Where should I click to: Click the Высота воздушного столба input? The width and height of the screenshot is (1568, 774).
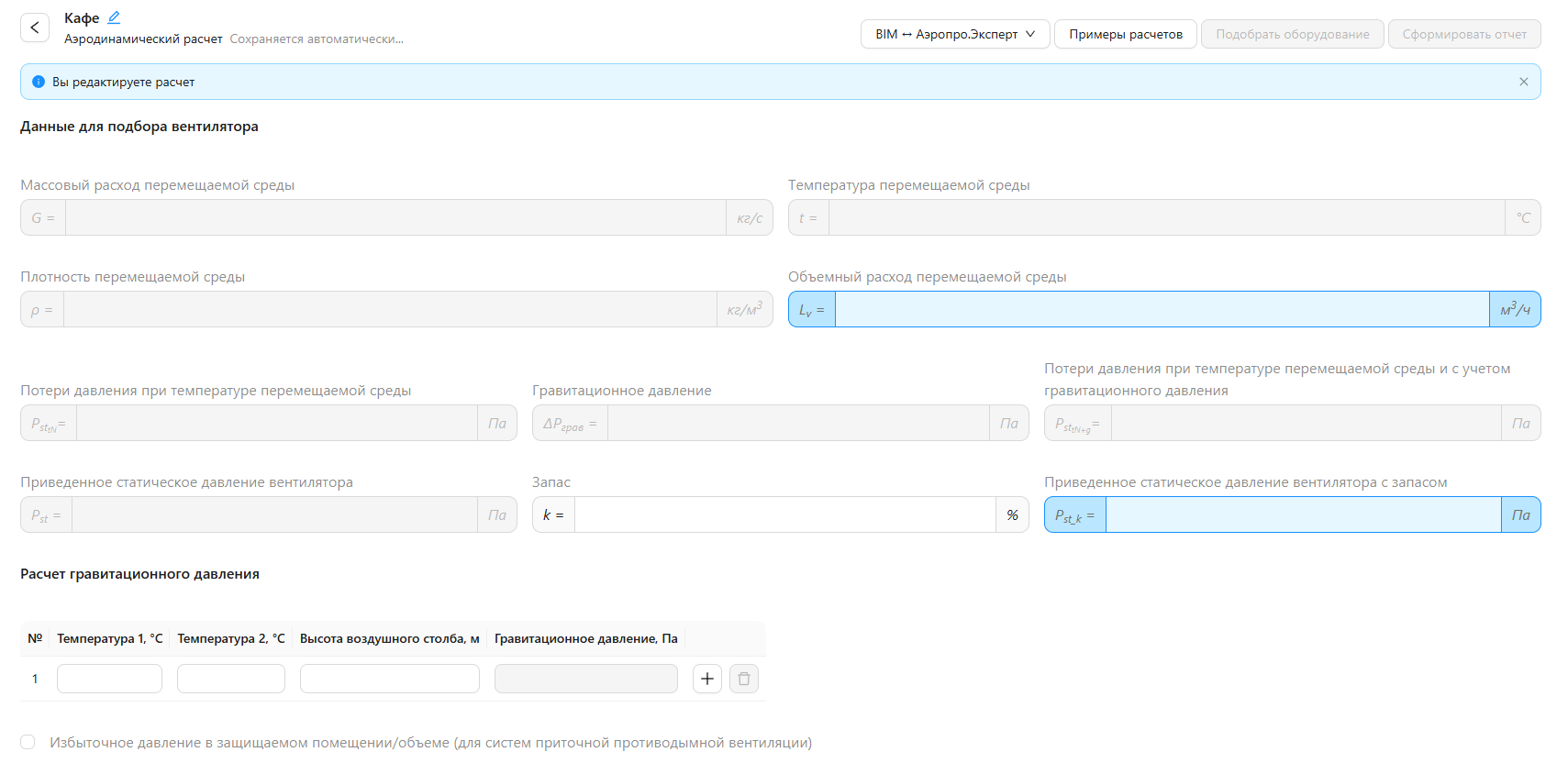[x=389, y=679]
